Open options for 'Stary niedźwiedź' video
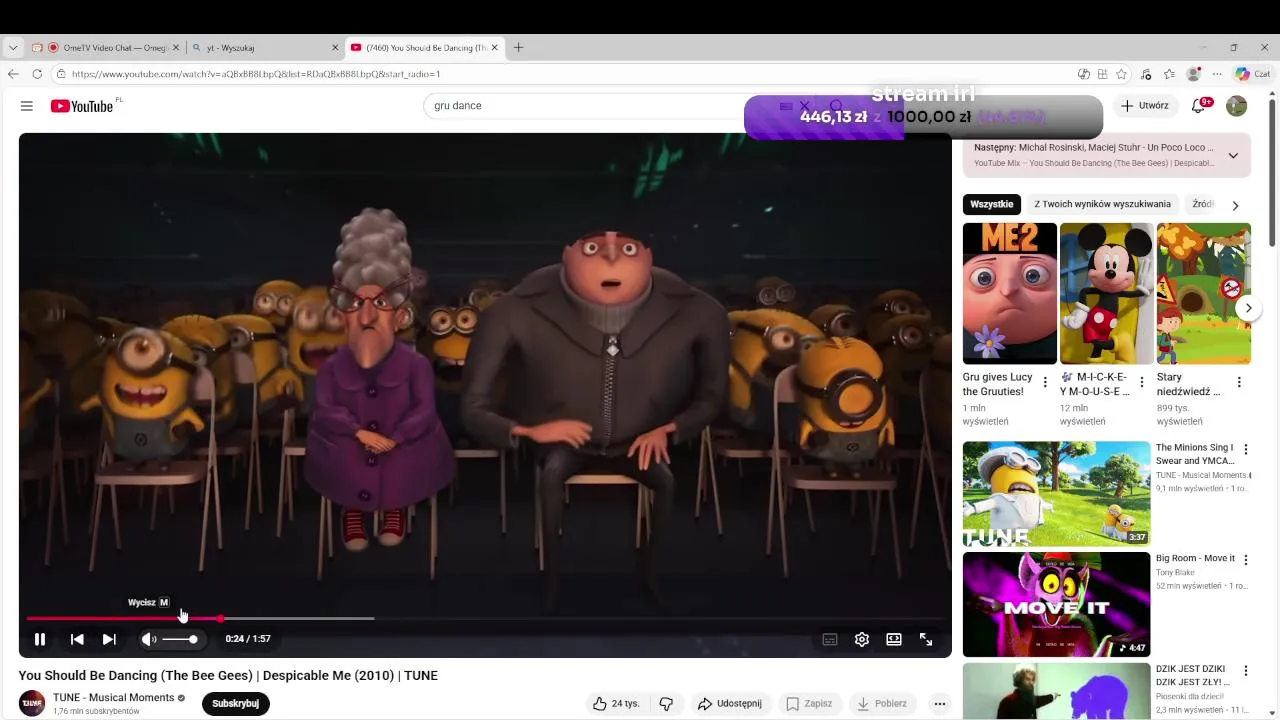Image resolution: width=1280 pixels, height=720 pixels. click(x=1239, y=382)
